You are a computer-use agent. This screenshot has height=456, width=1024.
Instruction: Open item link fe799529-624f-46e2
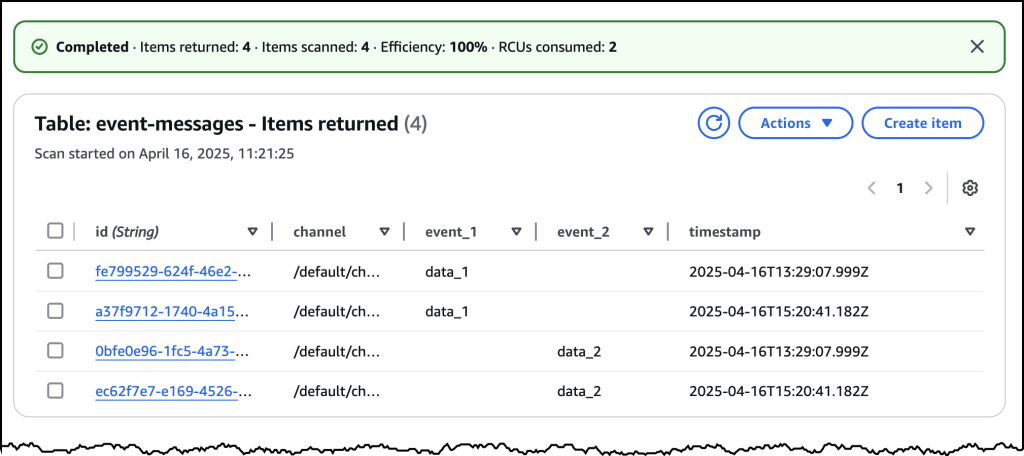[172, 272]
